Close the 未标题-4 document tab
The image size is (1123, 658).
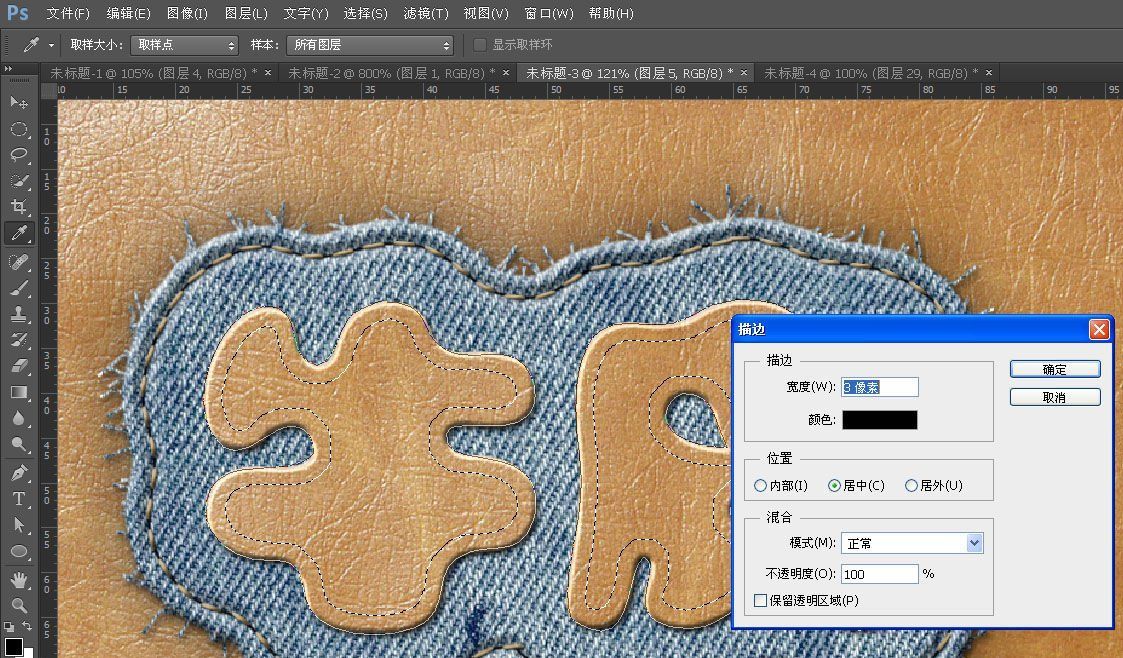point(989,72)
